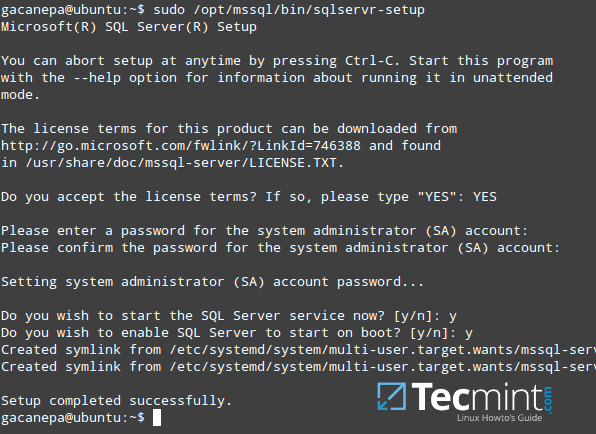Click the first 'Created symlink' output line
The width and height of the screenshot is (596, 434).
click(298, 350)
